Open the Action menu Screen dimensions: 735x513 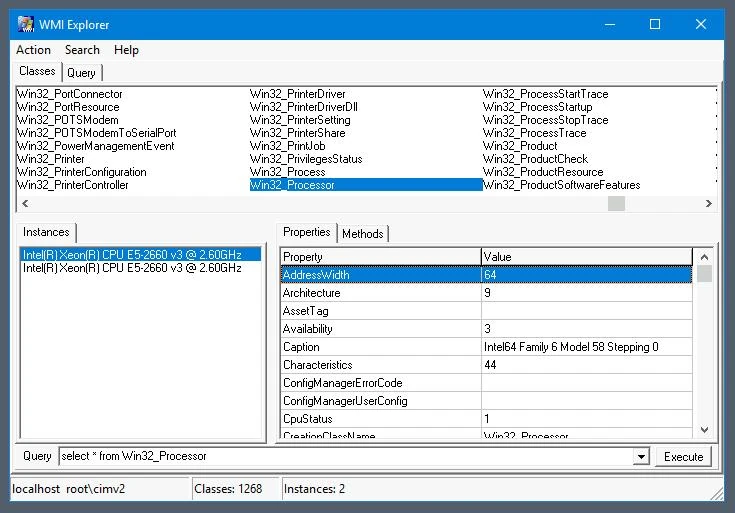[33, 50]
